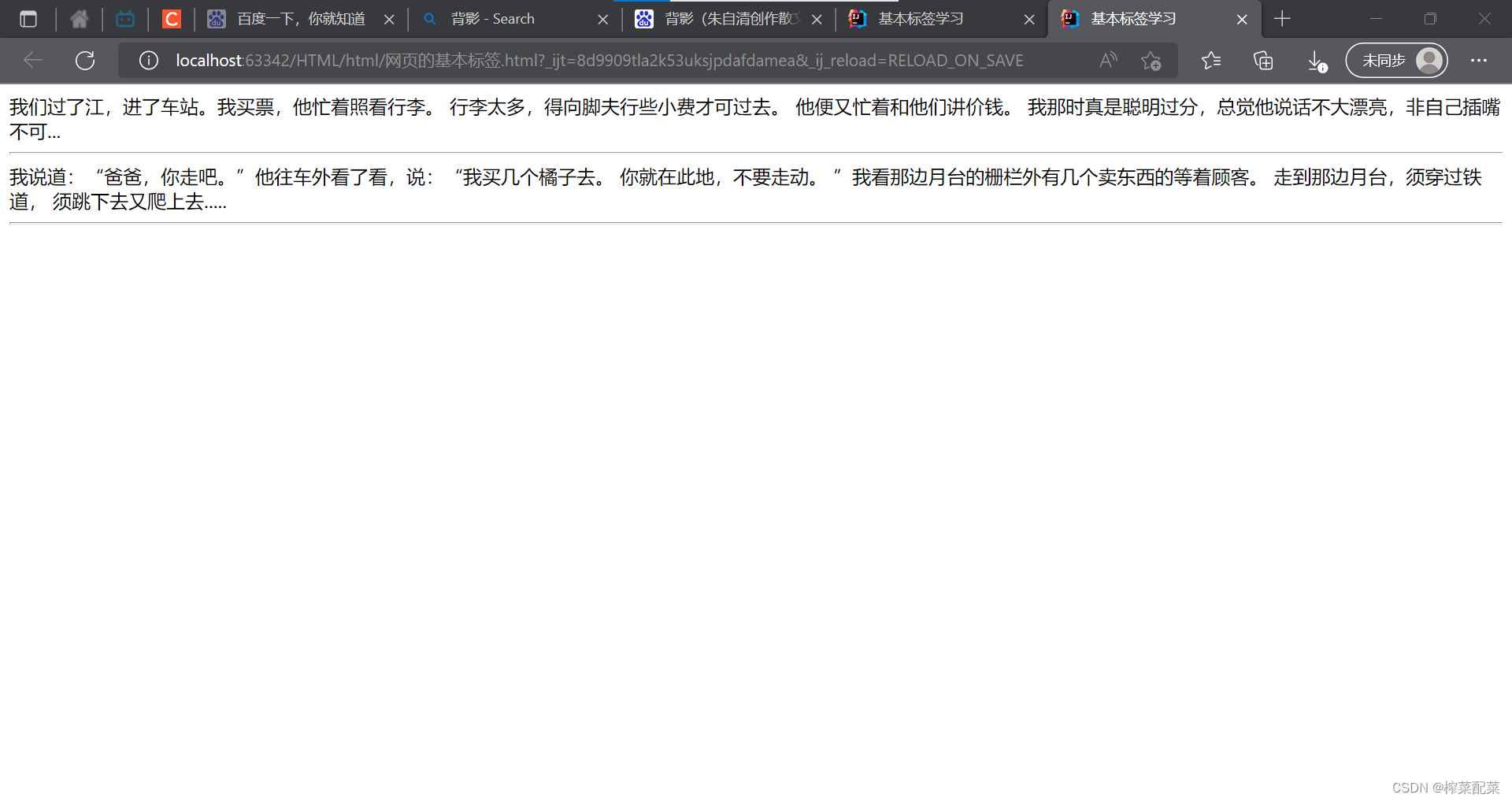Viewport: 1512px width, 802px height.
Task: Switch to the 百度一下，你就知道 tab
Action: (x=302, y=19)
